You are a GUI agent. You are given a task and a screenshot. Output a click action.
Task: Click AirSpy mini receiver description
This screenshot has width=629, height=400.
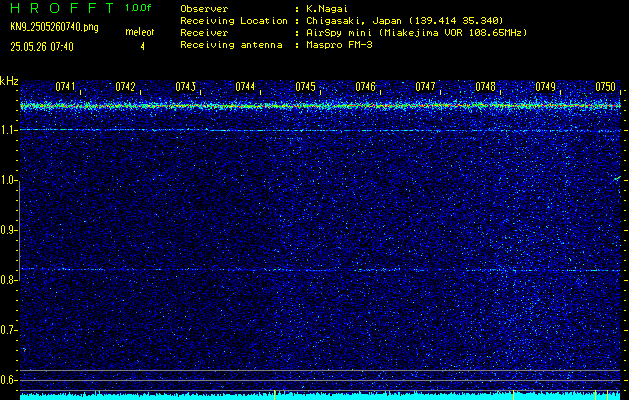(417, 33)
